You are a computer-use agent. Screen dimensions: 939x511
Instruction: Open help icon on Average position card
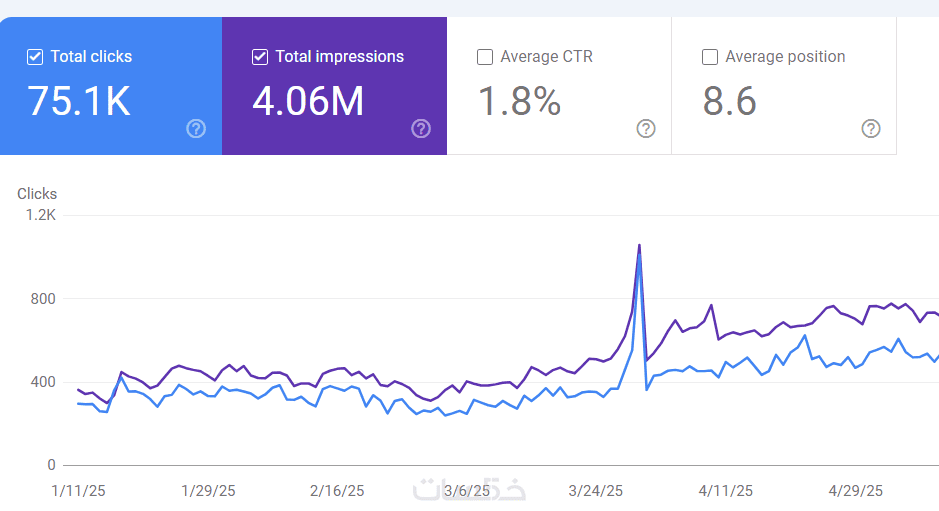871,128
